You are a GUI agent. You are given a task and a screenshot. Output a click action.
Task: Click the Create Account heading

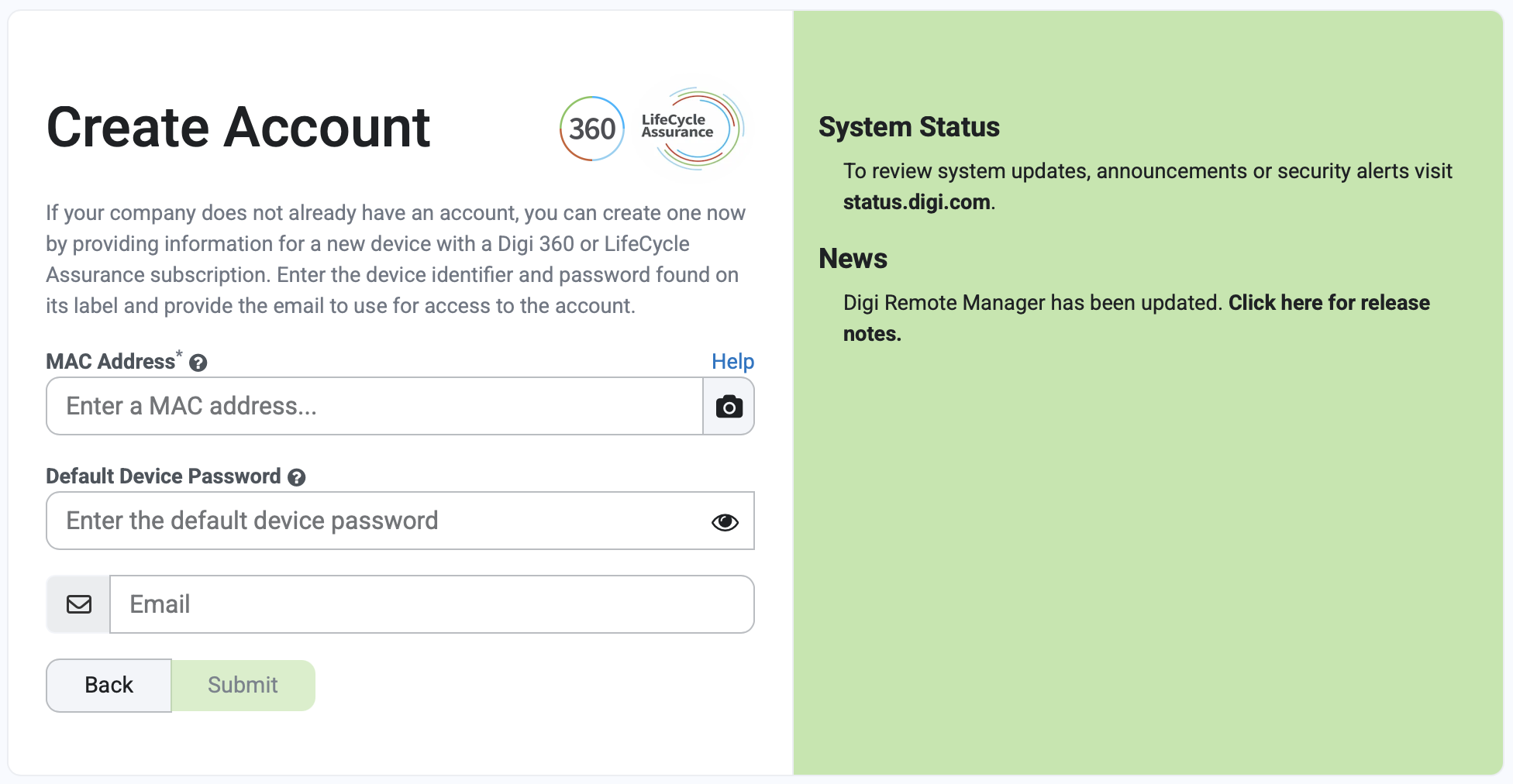point(238,128)
